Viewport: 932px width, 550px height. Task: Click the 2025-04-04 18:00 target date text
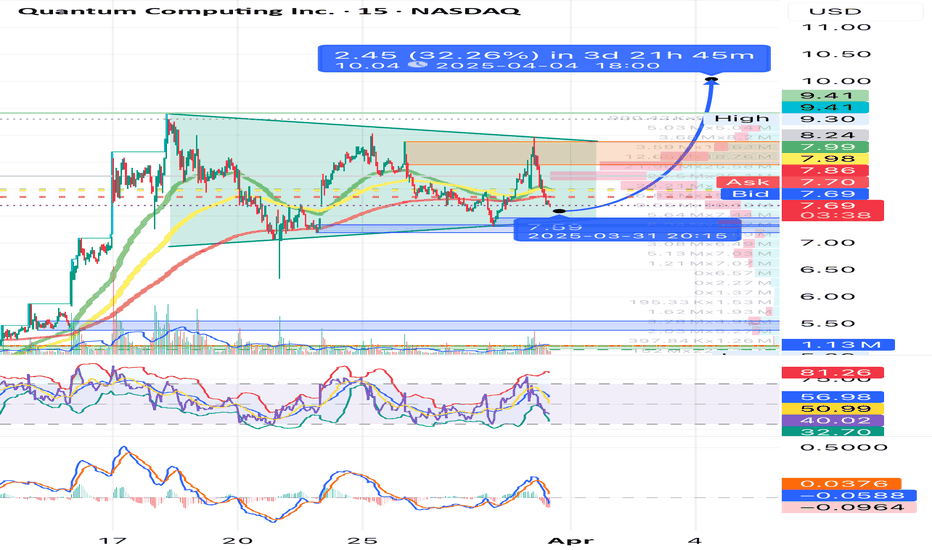tap(548, 65)
